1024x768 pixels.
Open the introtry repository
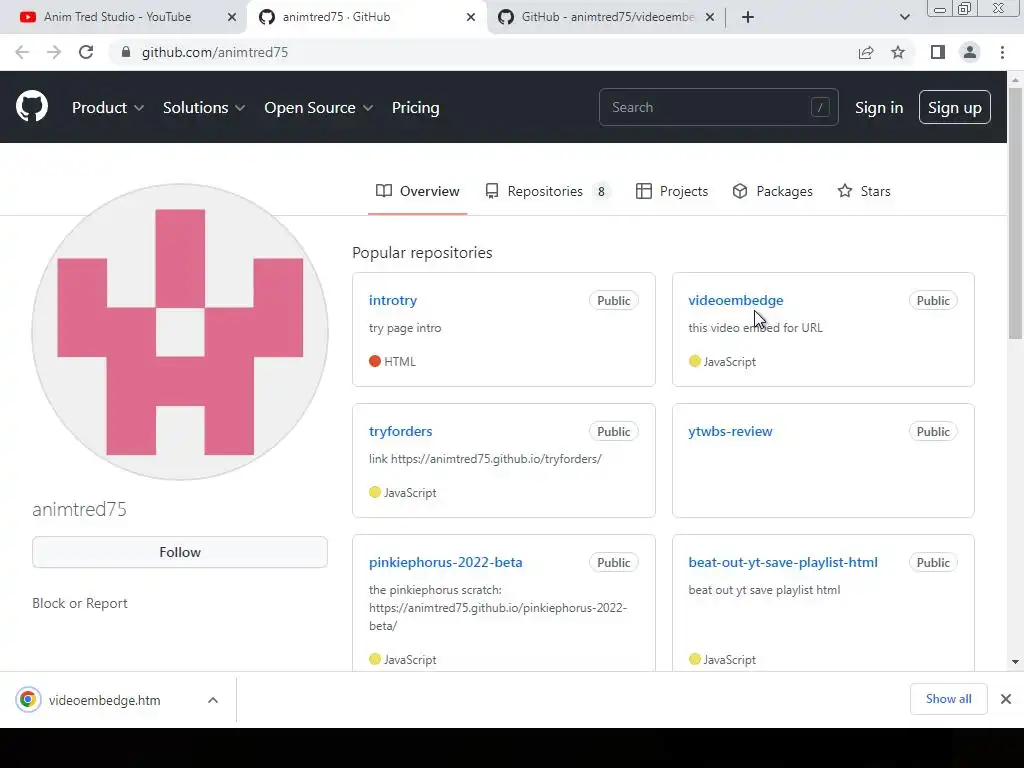[392, 300]
